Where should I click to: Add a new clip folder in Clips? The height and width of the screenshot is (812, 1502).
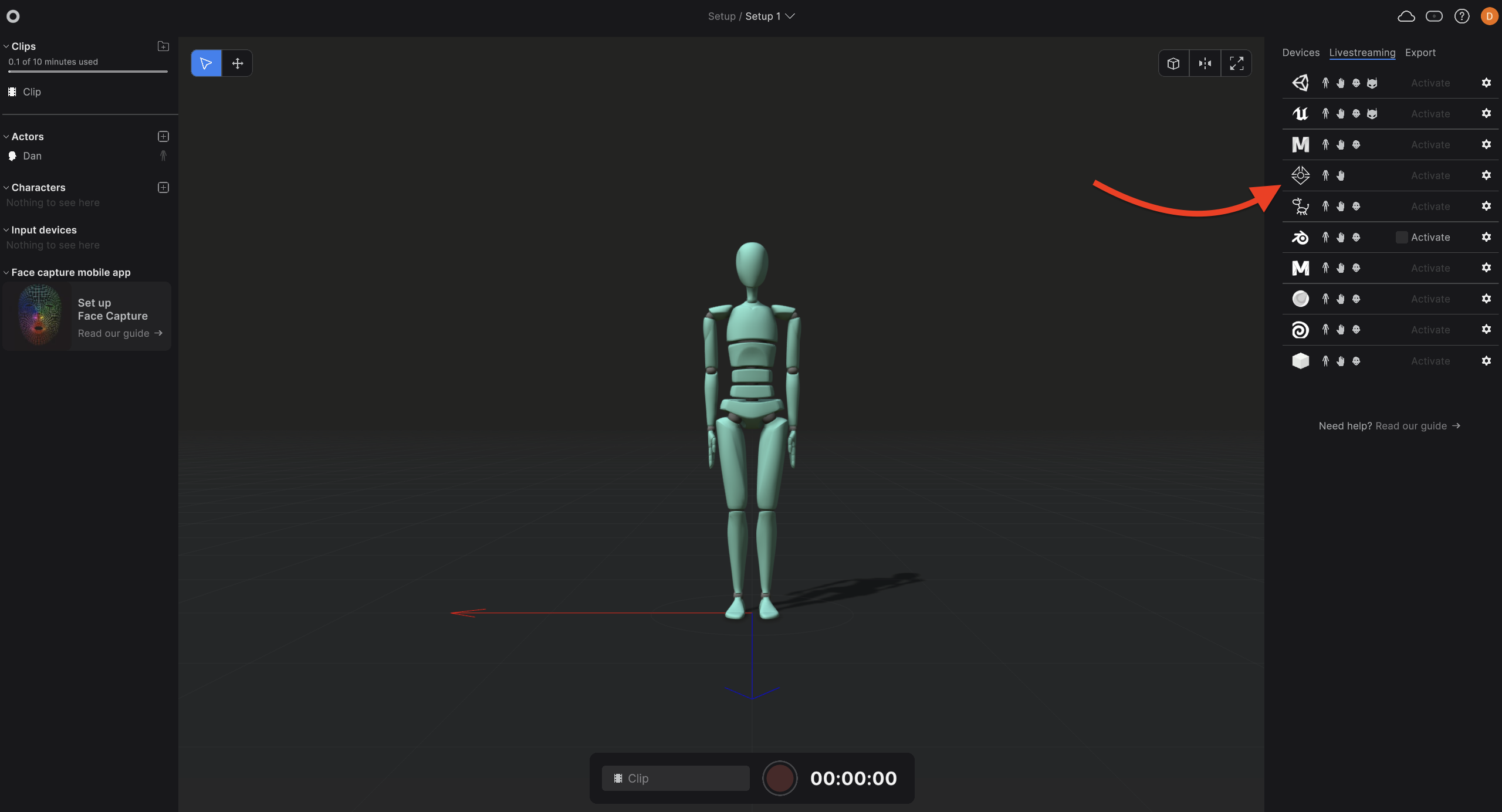tap(163, 46)
